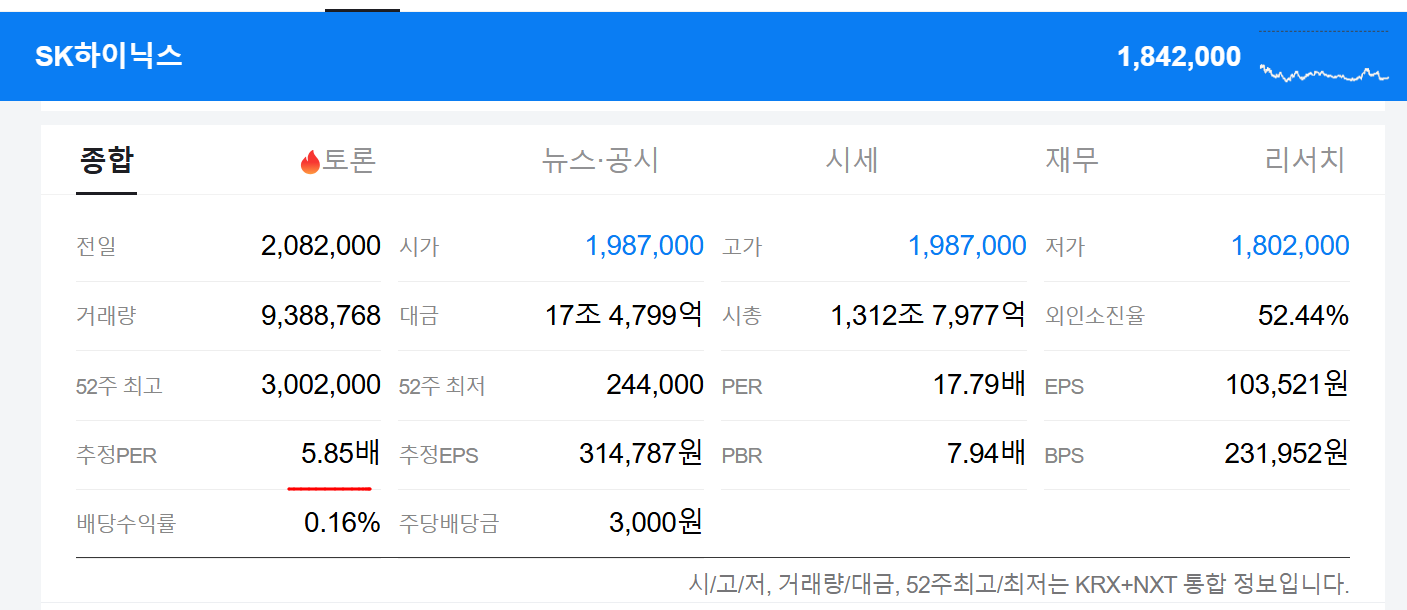The height and width of the screenshot is (610, 1407).
Task: Open the 토론 discussion tab
Action: (x=338, y=160)
